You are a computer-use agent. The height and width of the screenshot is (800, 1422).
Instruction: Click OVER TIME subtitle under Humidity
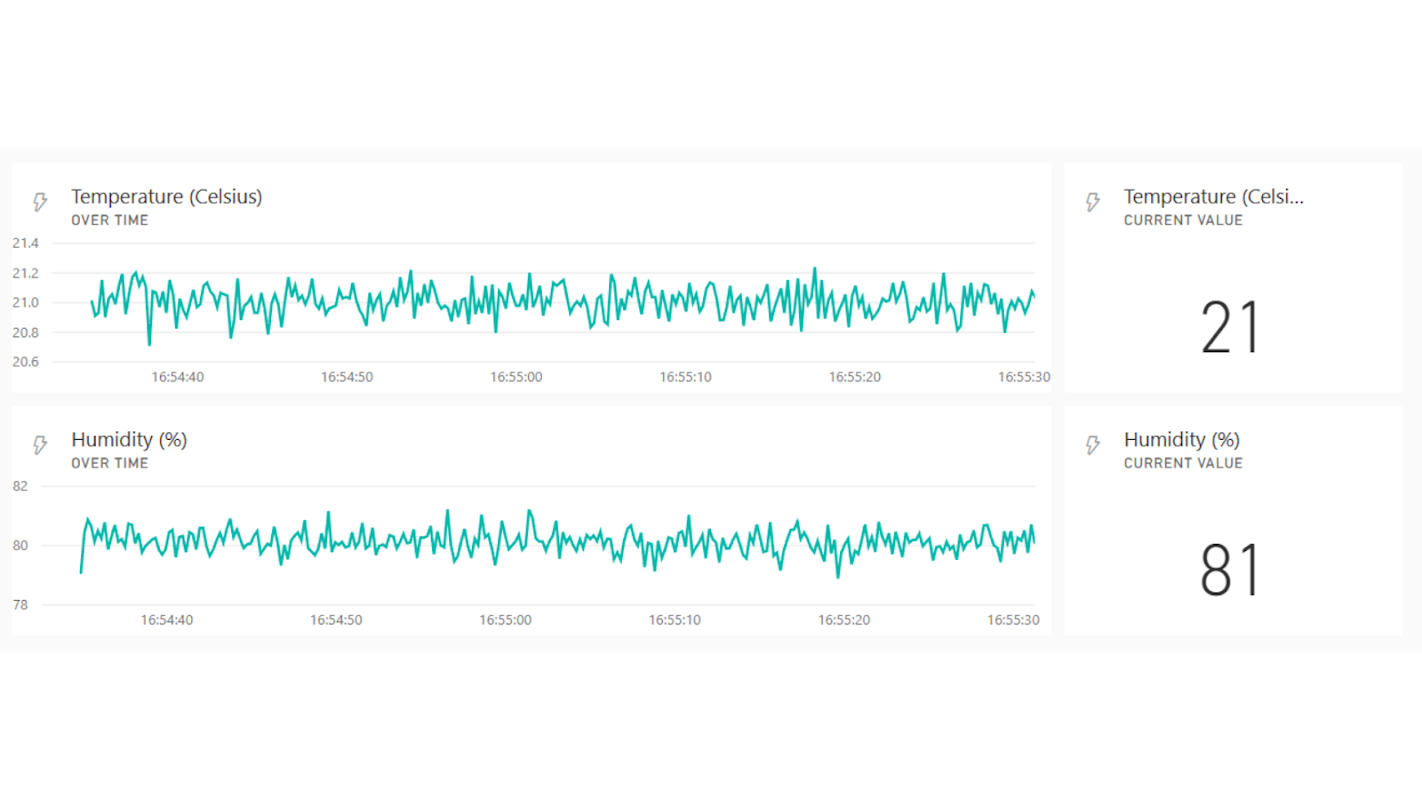pyautogui.click(x=110, y=463)
